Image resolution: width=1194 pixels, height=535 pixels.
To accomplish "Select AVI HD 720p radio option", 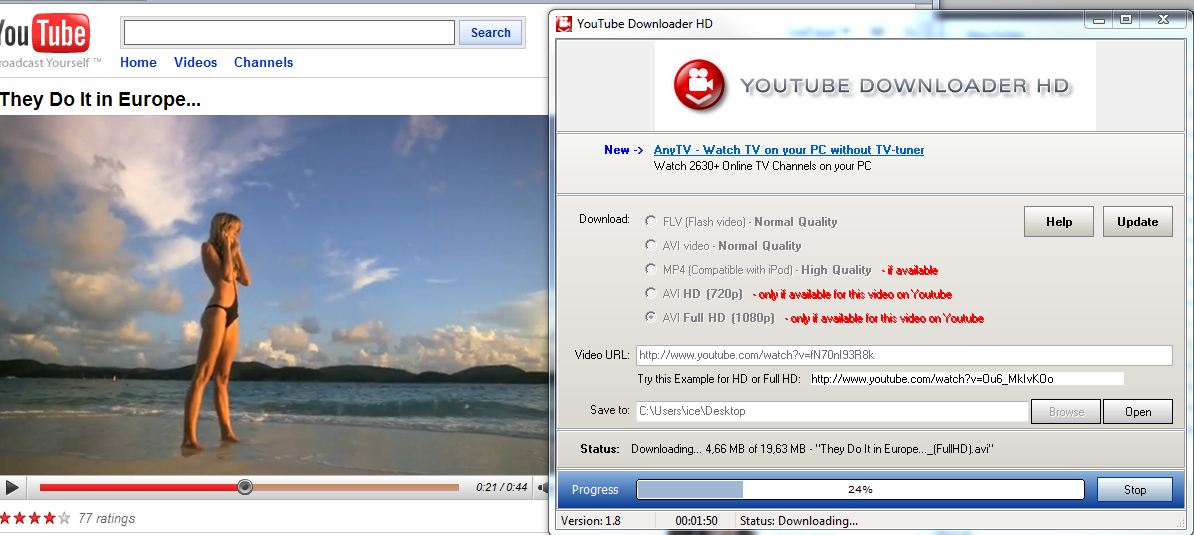I will pyautogui.click(x=650, y=294).
